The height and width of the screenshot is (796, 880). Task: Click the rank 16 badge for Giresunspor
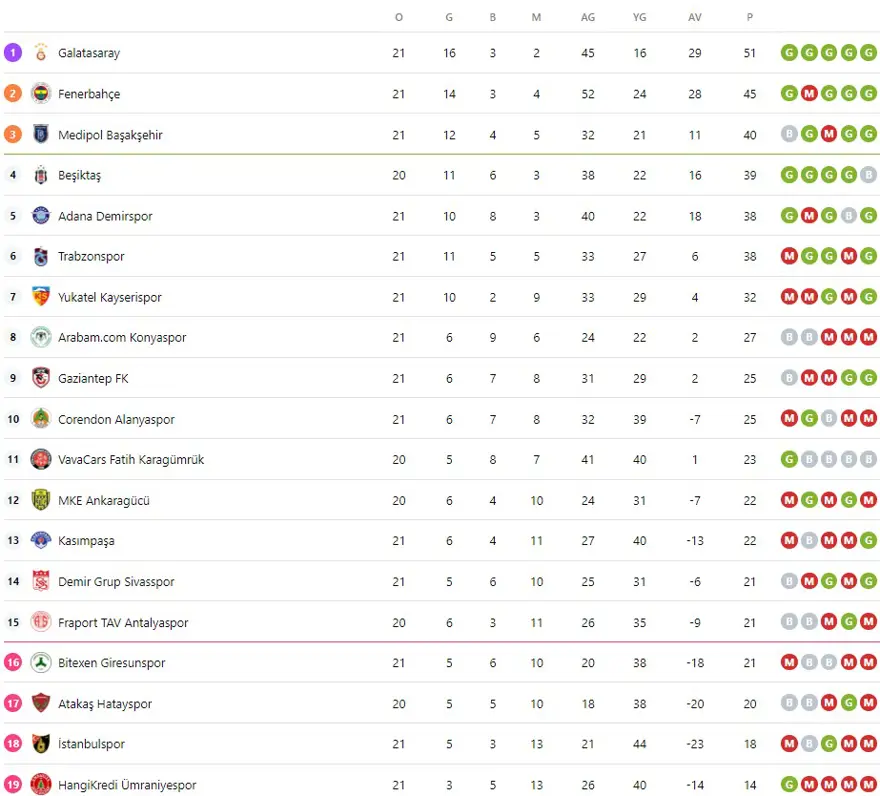[x=13, y=663]
